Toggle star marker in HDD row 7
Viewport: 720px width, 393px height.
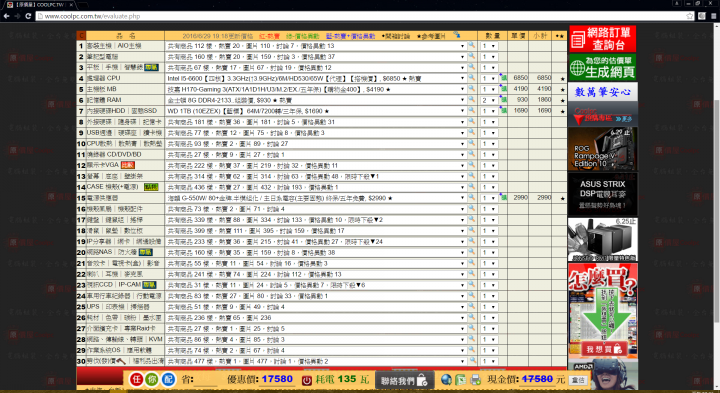562,112
